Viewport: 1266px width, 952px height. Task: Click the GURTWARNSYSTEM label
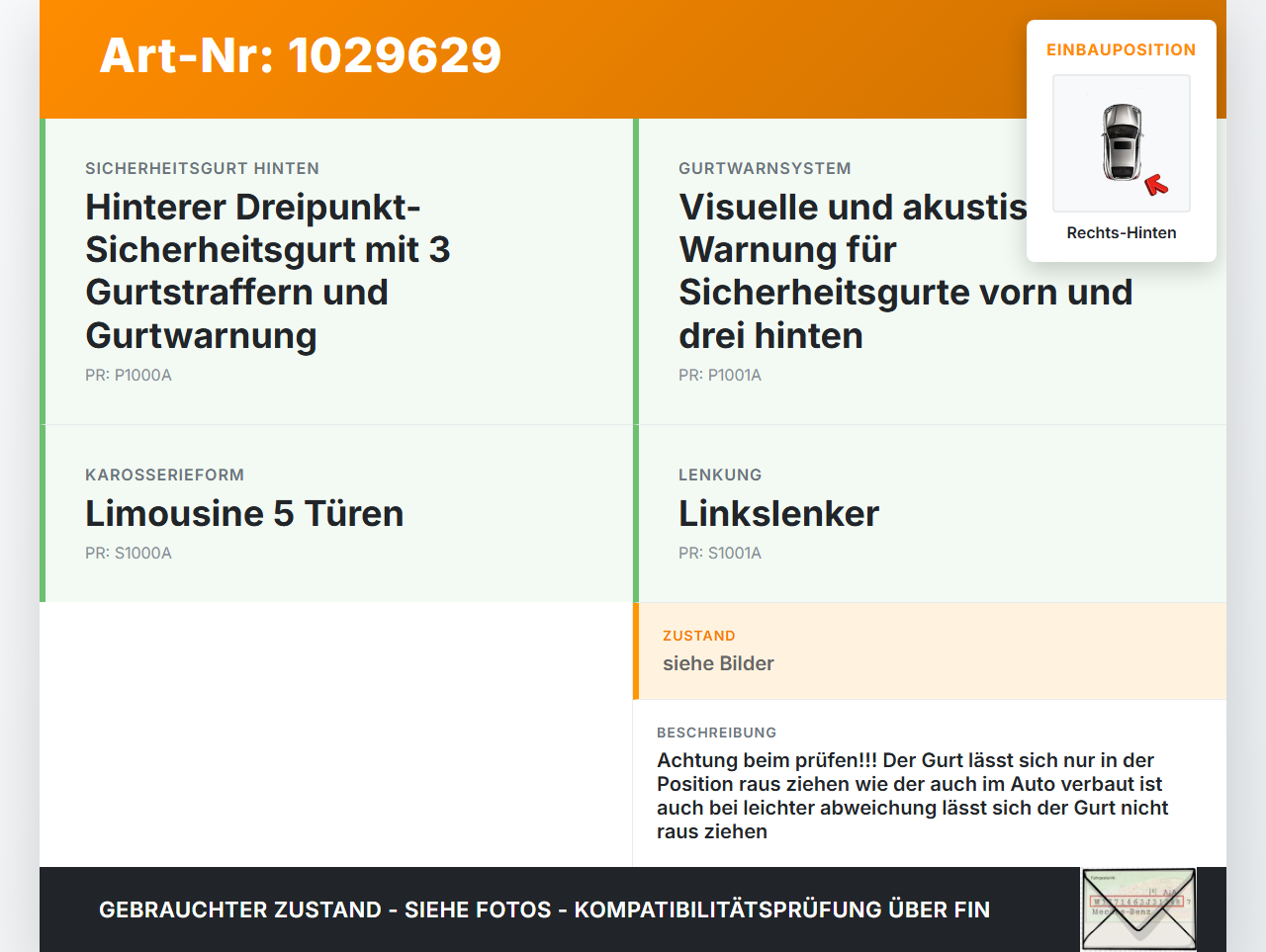tap(765, 168)
